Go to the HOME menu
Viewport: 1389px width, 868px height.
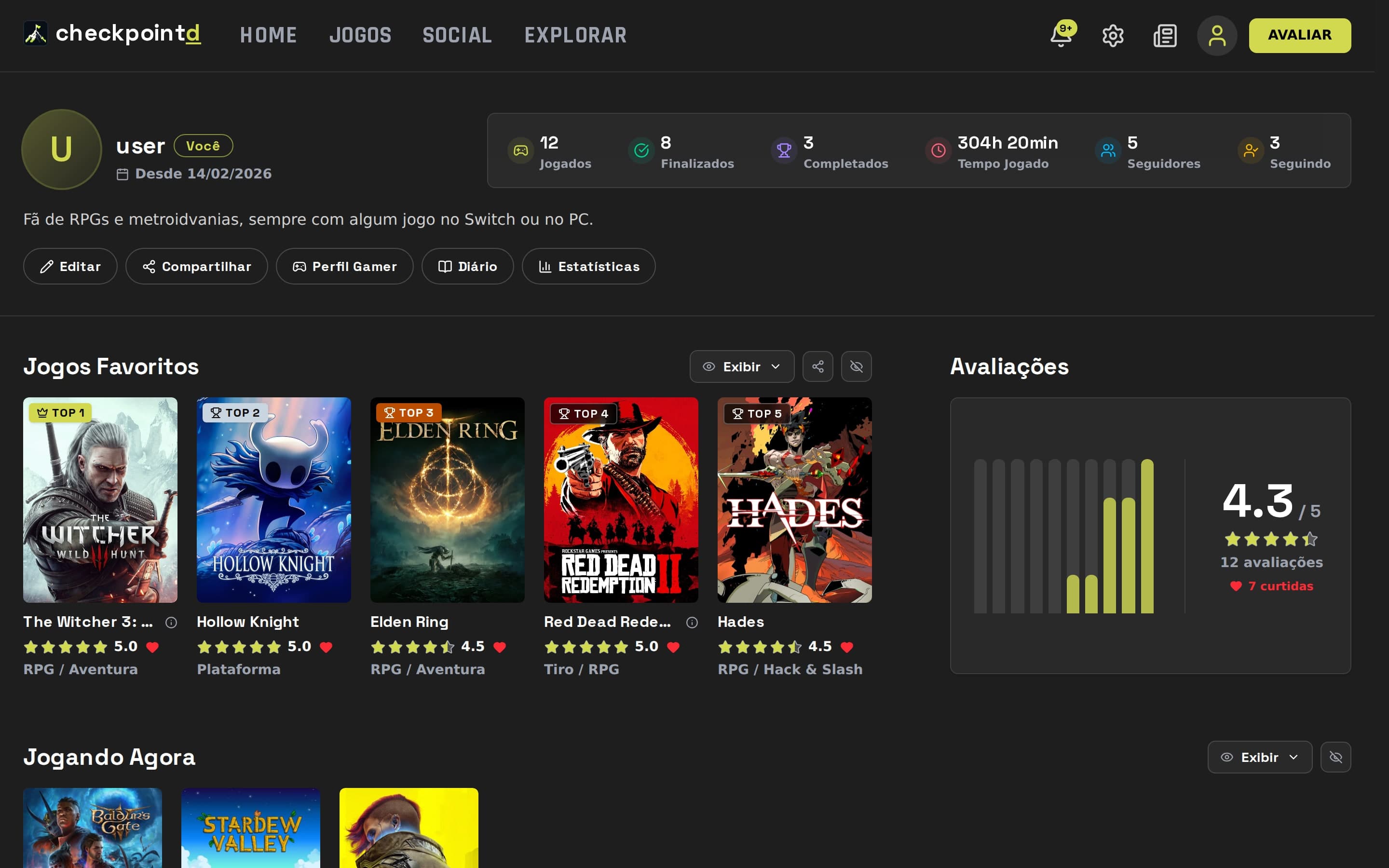[269, 36]
